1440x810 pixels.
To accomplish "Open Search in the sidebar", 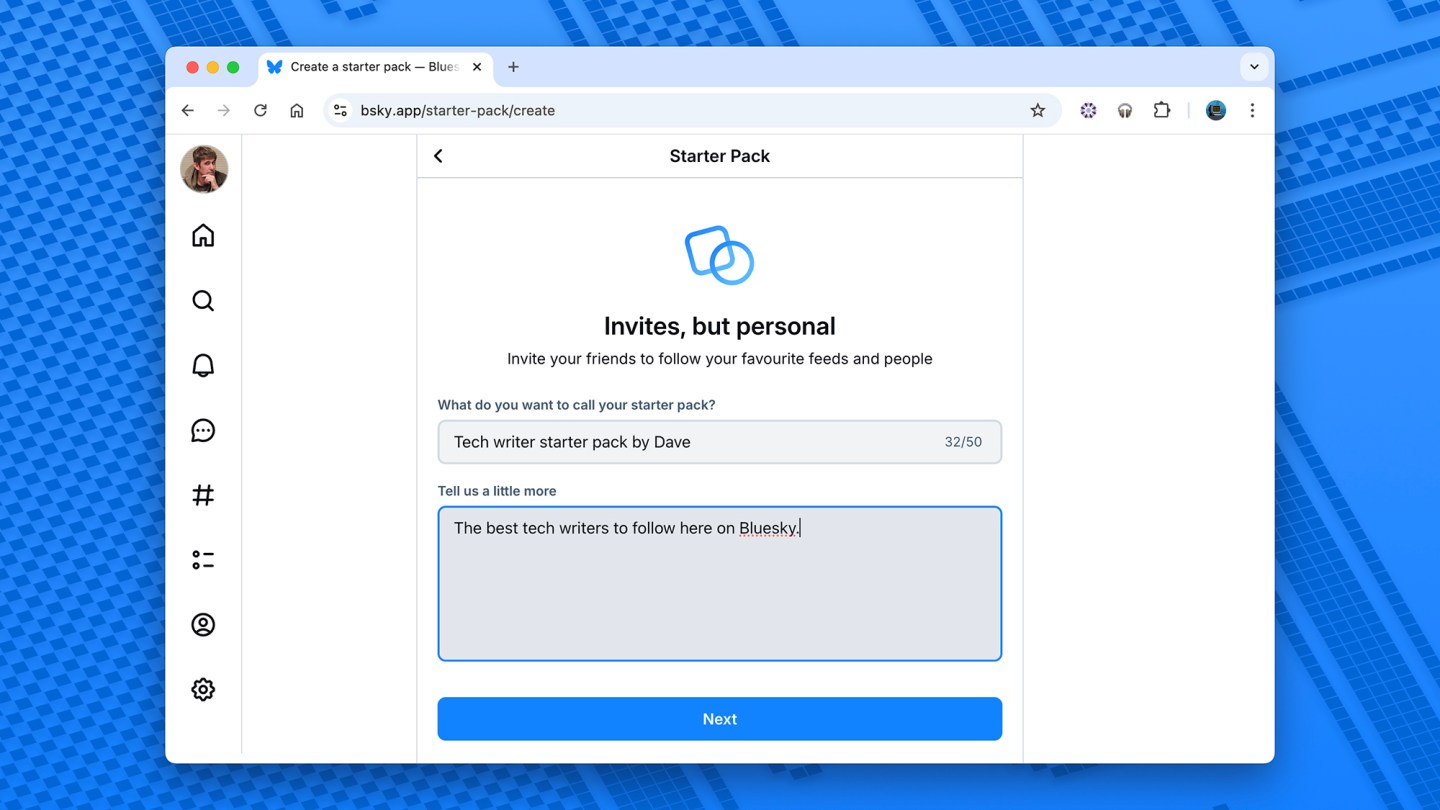I will 203,300.
